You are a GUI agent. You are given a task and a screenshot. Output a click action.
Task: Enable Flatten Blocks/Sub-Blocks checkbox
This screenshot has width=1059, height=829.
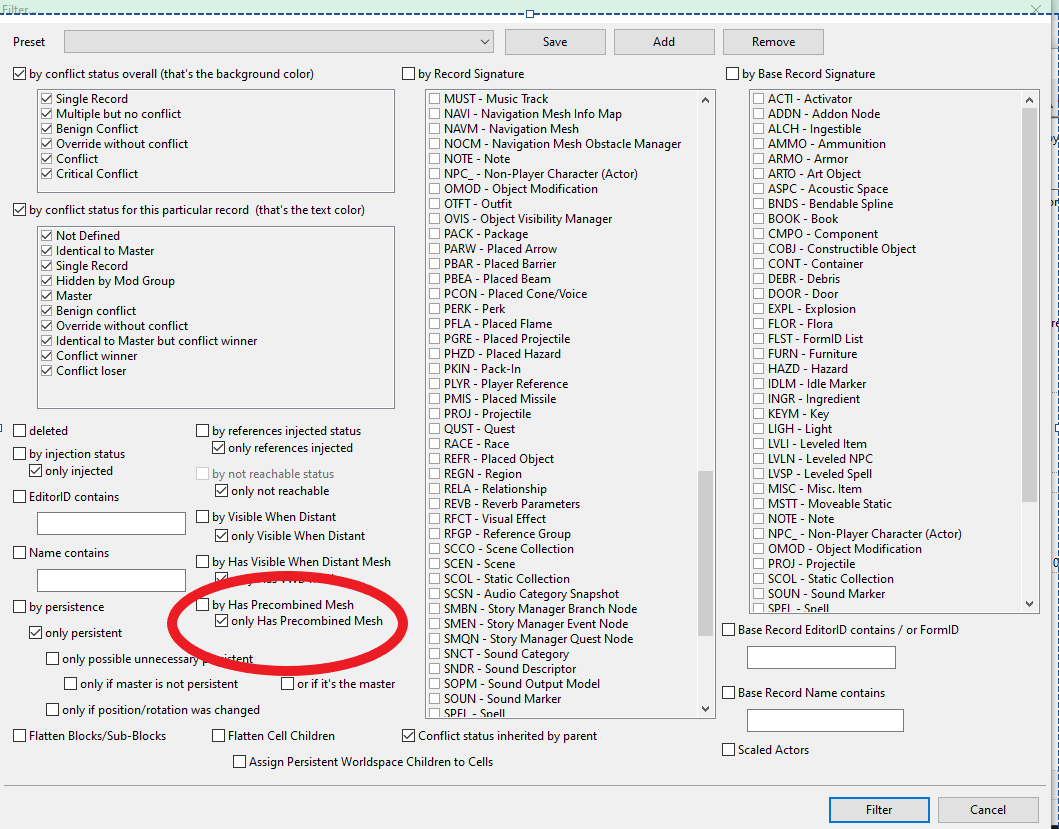(20, 736)
